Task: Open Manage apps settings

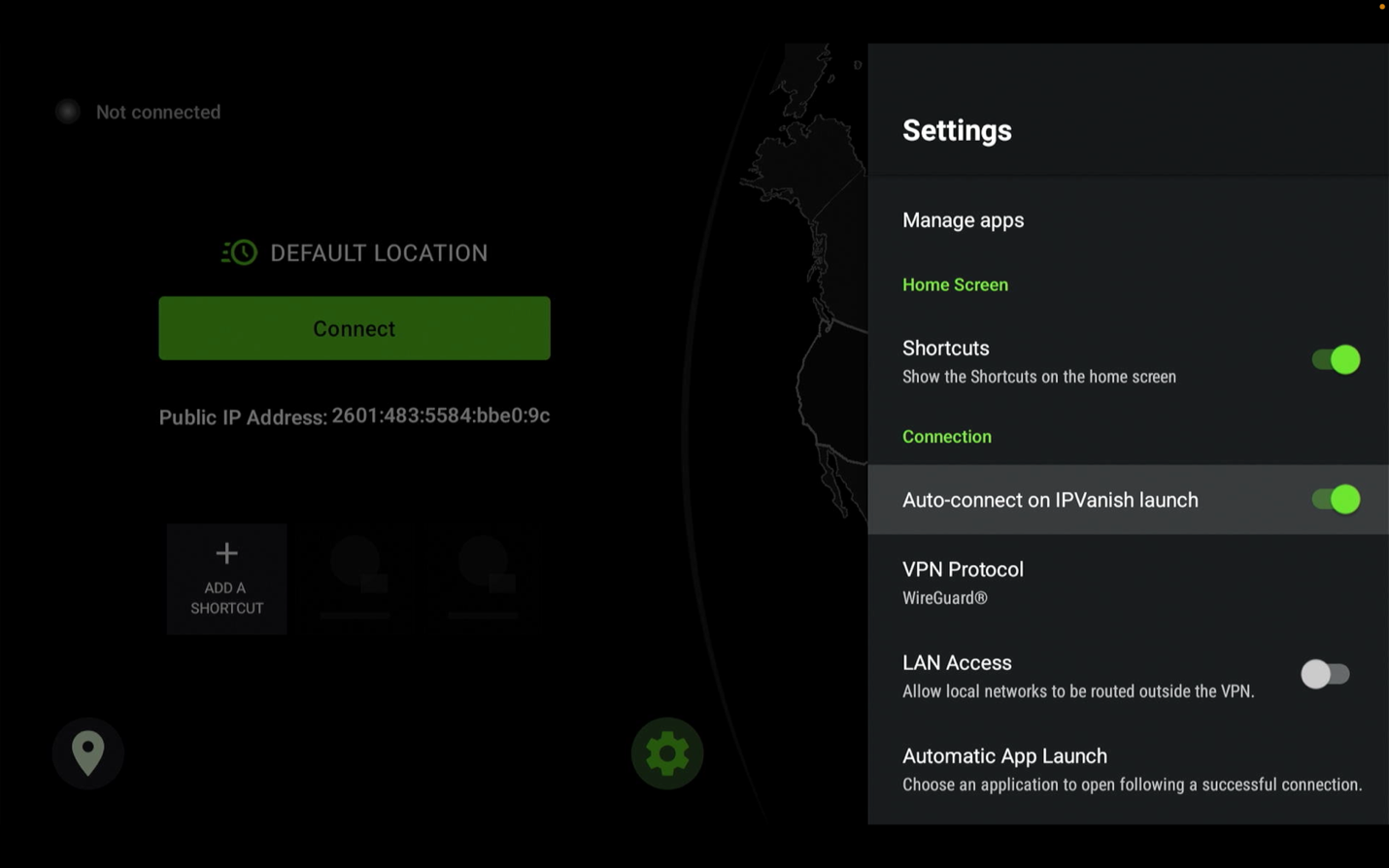Action: tap(1128, 220)
